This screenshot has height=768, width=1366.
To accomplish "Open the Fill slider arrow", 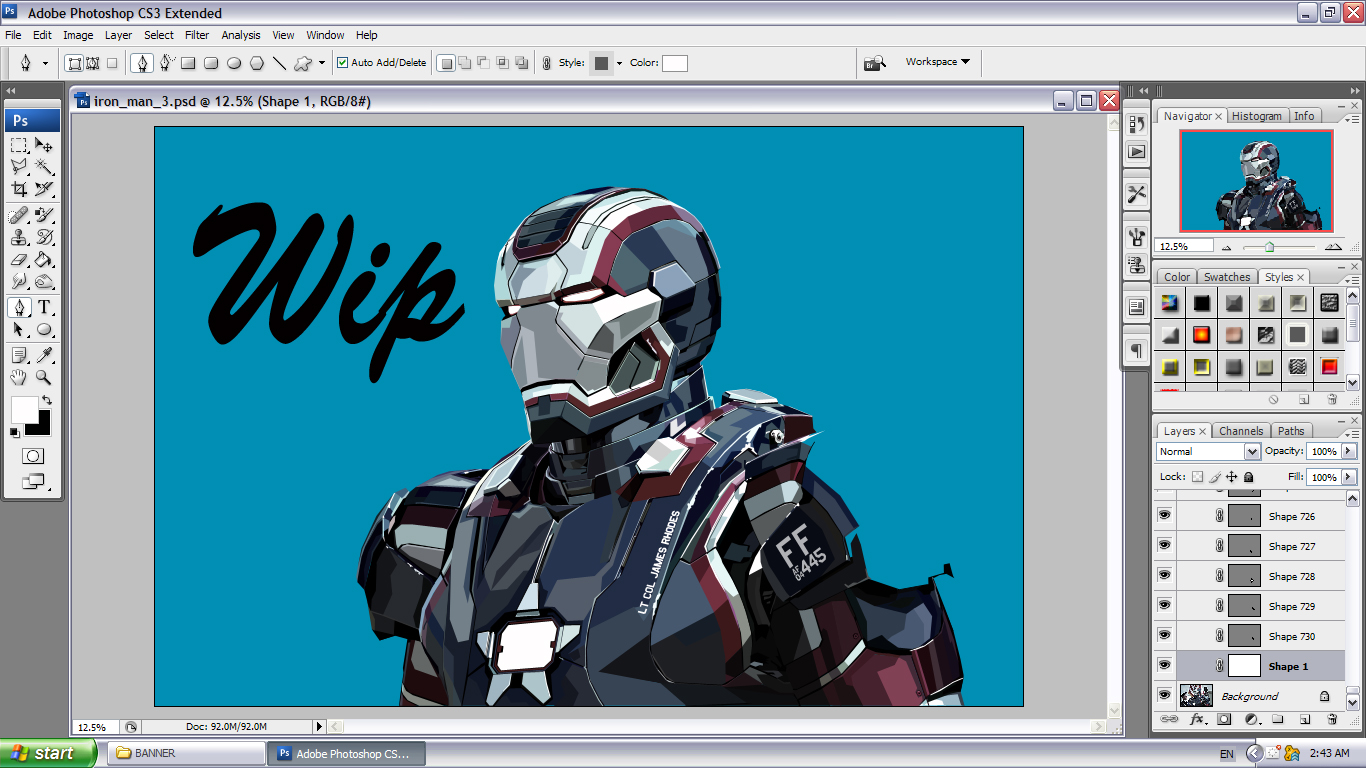I will coord(1348,477).
